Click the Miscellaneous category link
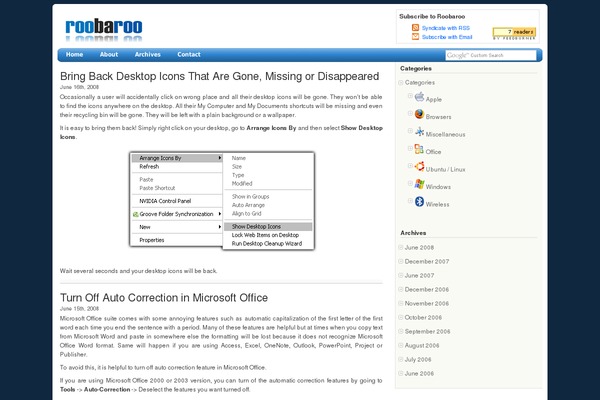This screenshot has width=600, height=400. pyautogui.click(x=445, y=134)
